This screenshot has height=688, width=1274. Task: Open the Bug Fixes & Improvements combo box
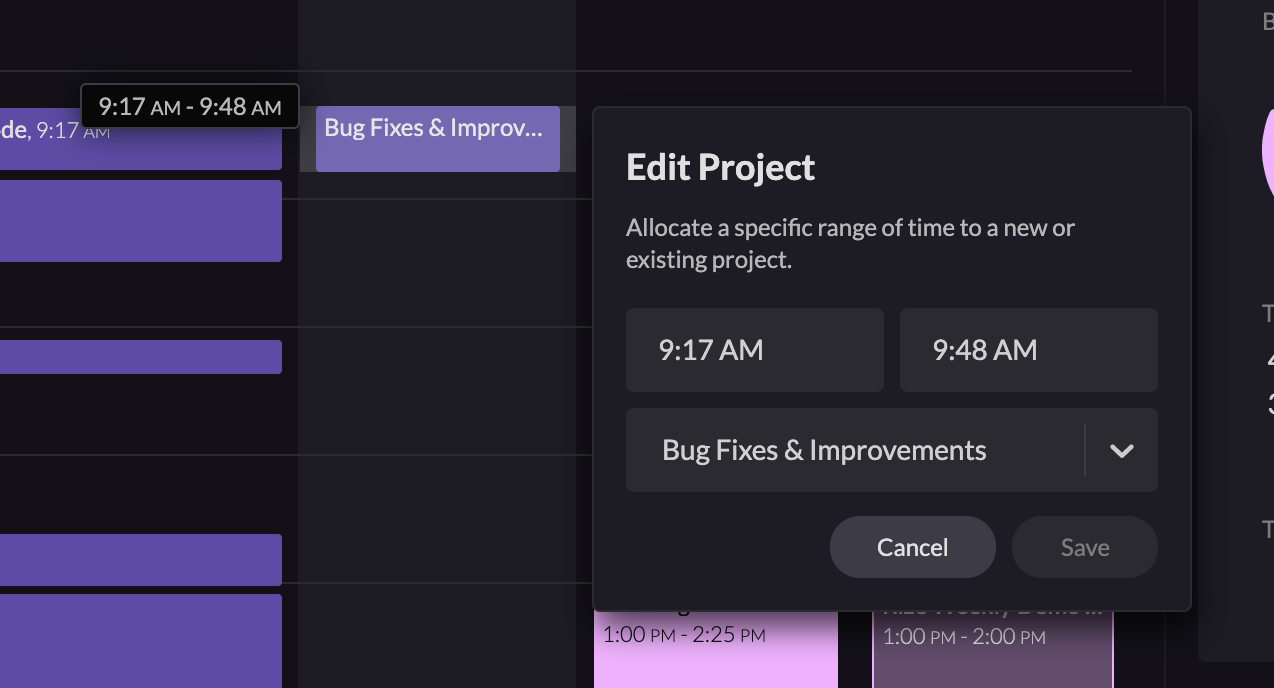tap(892, 450)
